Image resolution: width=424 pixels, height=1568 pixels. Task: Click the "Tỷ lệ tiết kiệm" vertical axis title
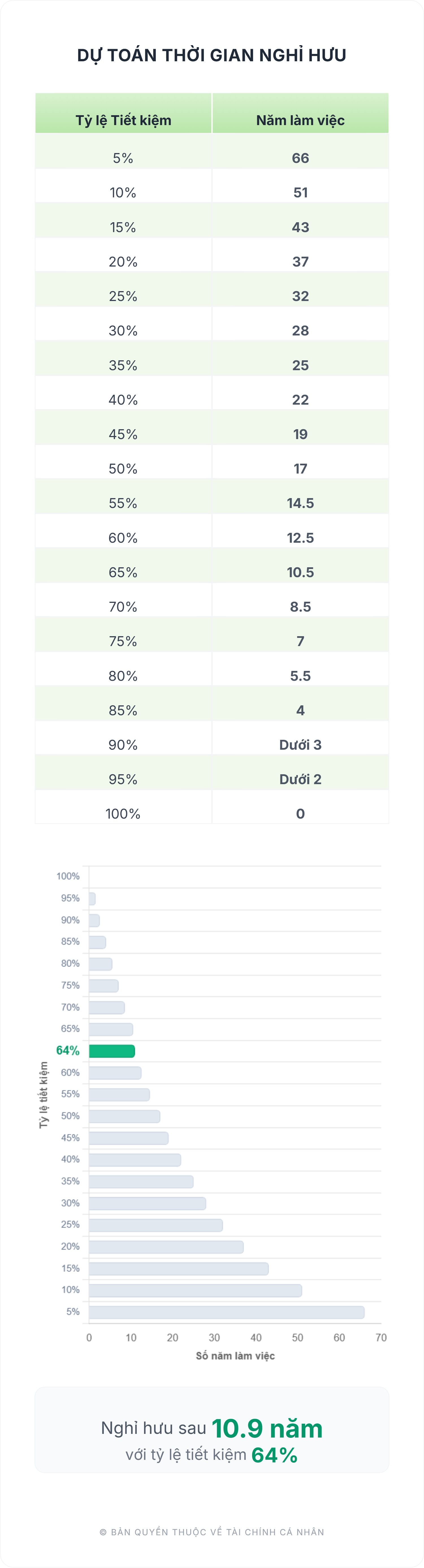44,1094
